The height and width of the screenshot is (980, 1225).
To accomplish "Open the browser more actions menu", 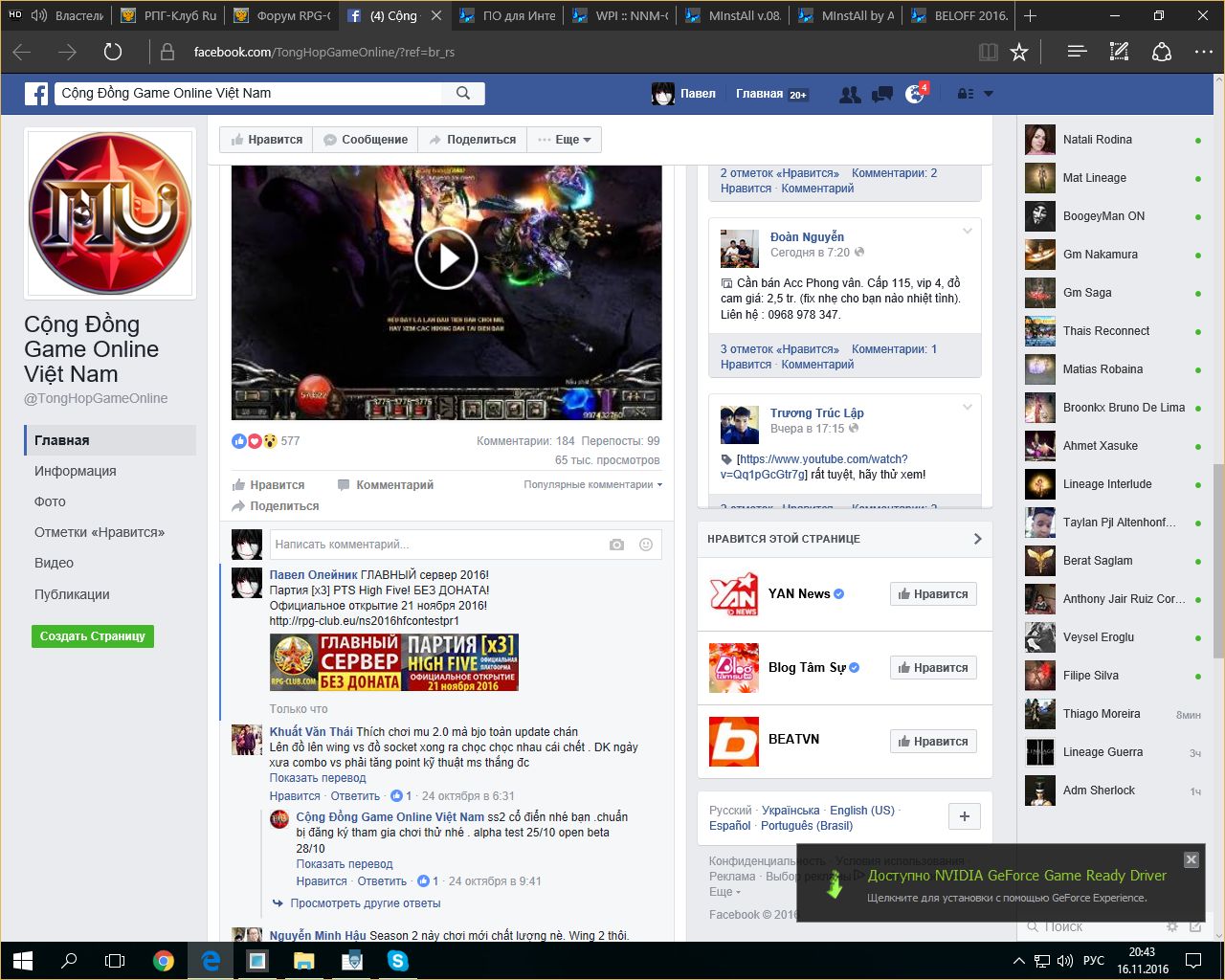I will coord(1203,52).
